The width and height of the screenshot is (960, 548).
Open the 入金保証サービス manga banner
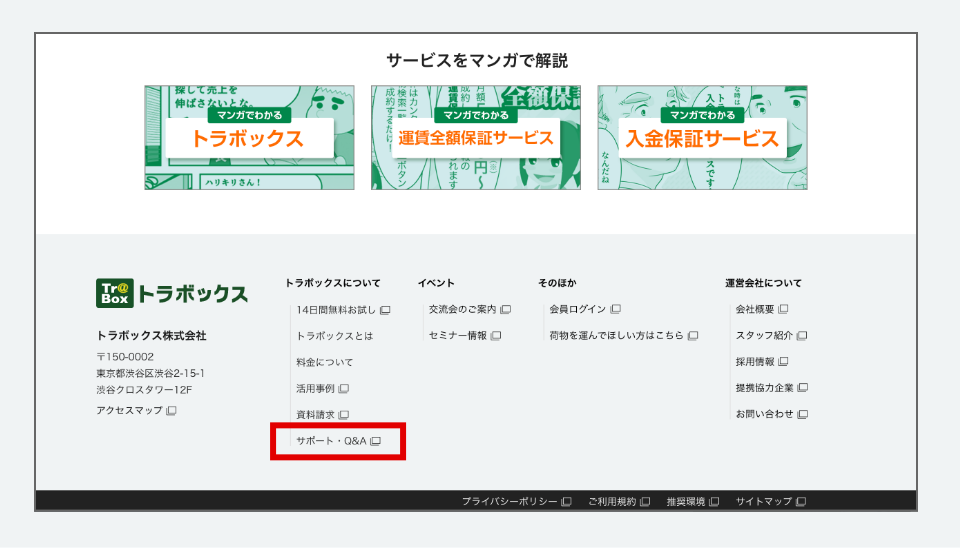click(x=702, y=138)
